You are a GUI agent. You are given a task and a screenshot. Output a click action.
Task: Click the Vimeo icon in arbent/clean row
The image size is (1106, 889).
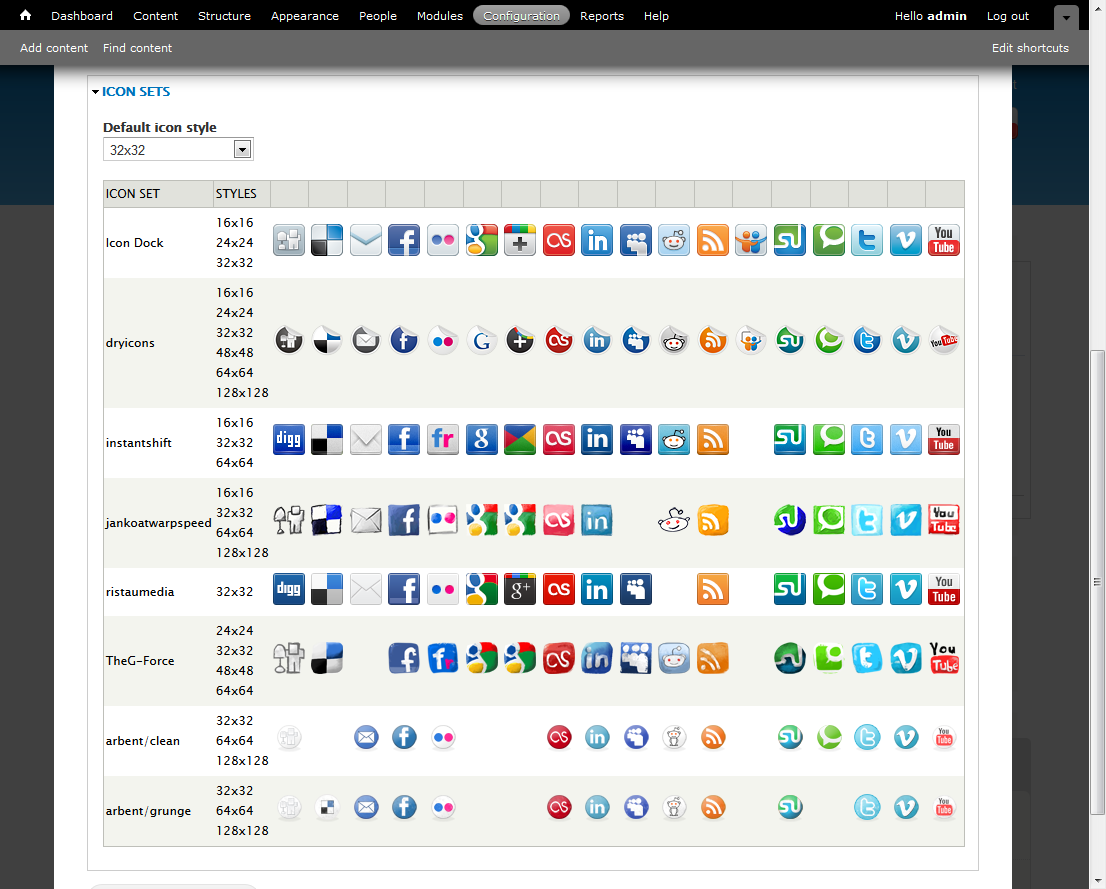(x=906, y=738)
